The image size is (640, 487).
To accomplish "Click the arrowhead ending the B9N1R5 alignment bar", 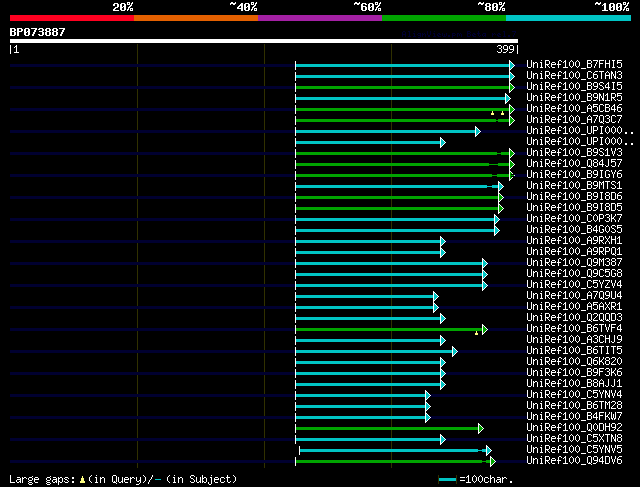I will [x=508, y=98].
